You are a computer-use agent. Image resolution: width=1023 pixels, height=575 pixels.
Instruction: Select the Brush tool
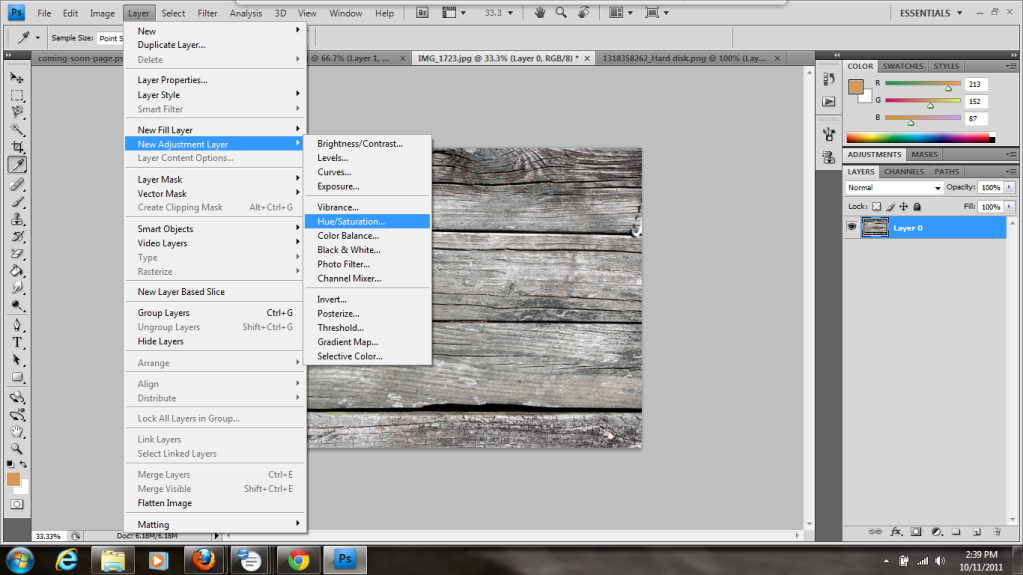[17, 202]
